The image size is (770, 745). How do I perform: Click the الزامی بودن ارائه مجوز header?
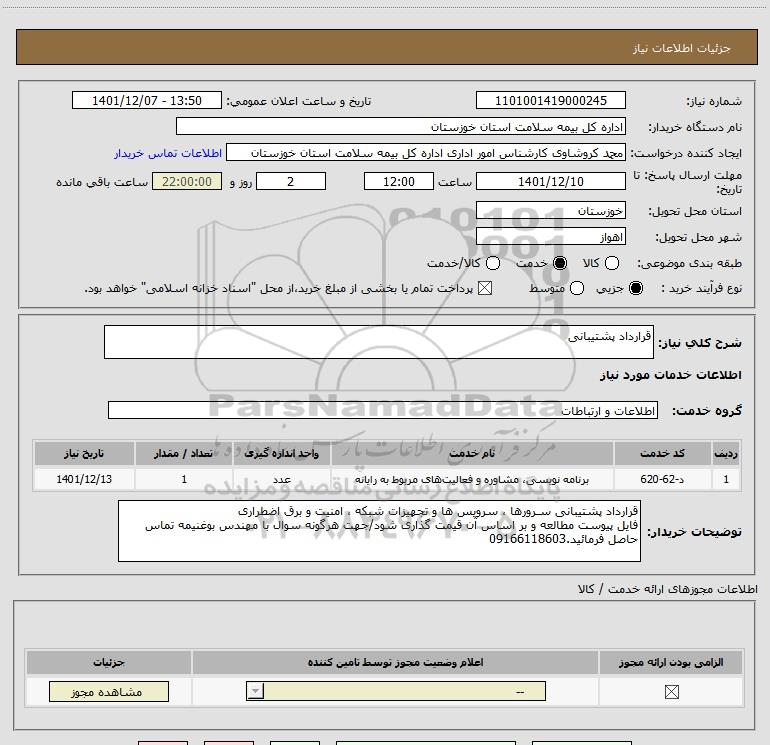tap(671, 662)
